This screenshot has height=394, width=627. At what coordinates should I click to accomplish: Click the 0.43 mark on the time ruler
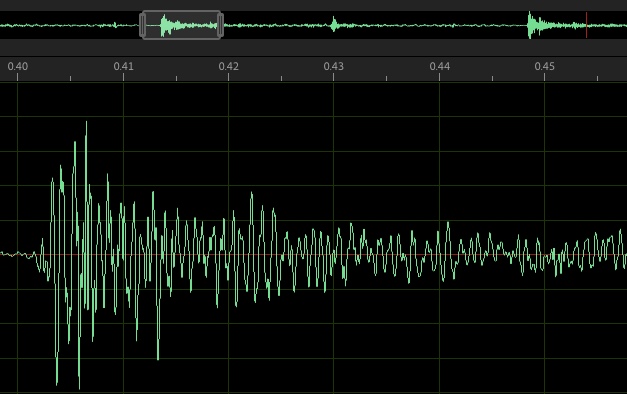333,66
